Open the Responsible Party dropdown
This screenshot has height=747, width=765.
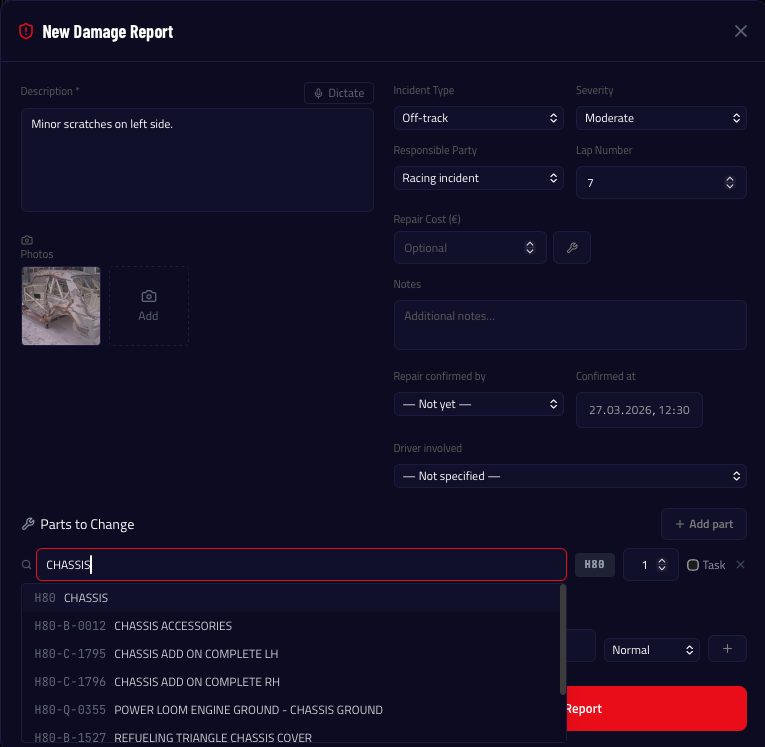click(479, 178)
